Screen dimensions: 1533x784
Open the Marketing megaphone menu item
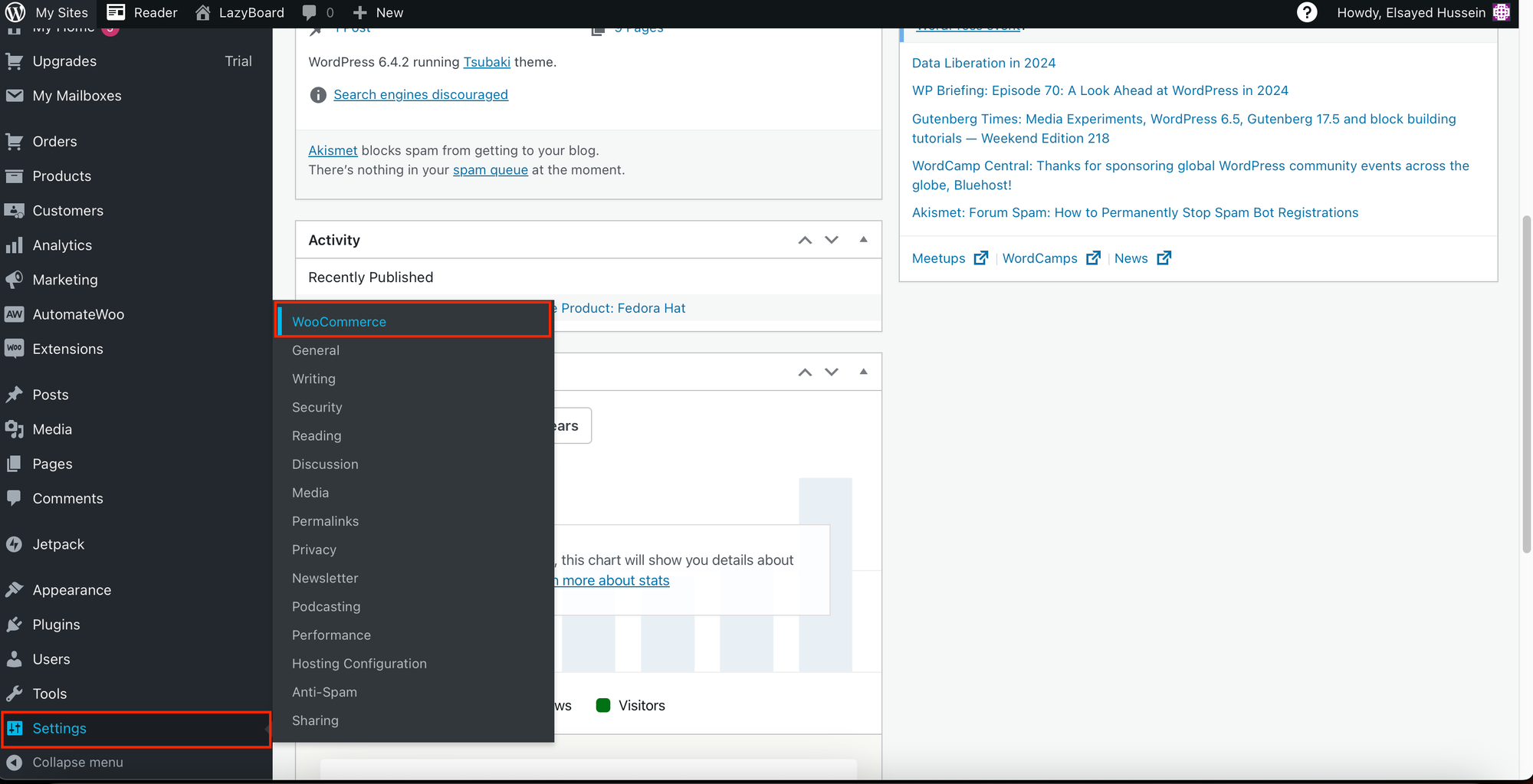click(64, 280)
